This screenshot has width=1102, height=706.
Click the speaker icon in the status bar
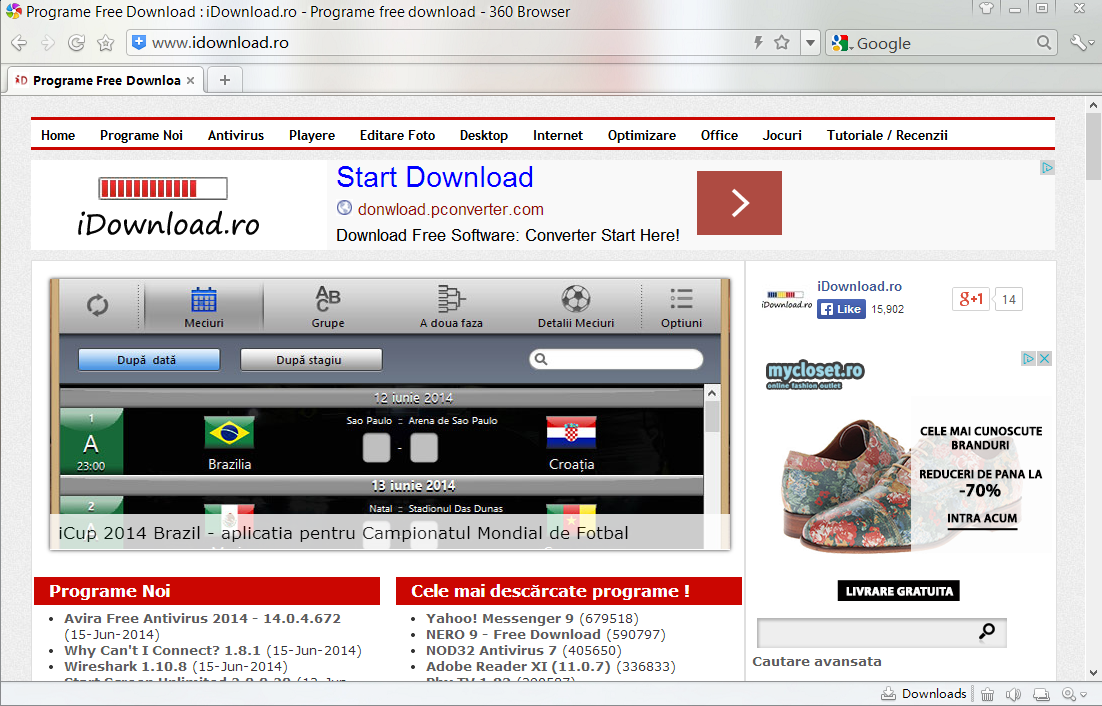coord(1013,695)
